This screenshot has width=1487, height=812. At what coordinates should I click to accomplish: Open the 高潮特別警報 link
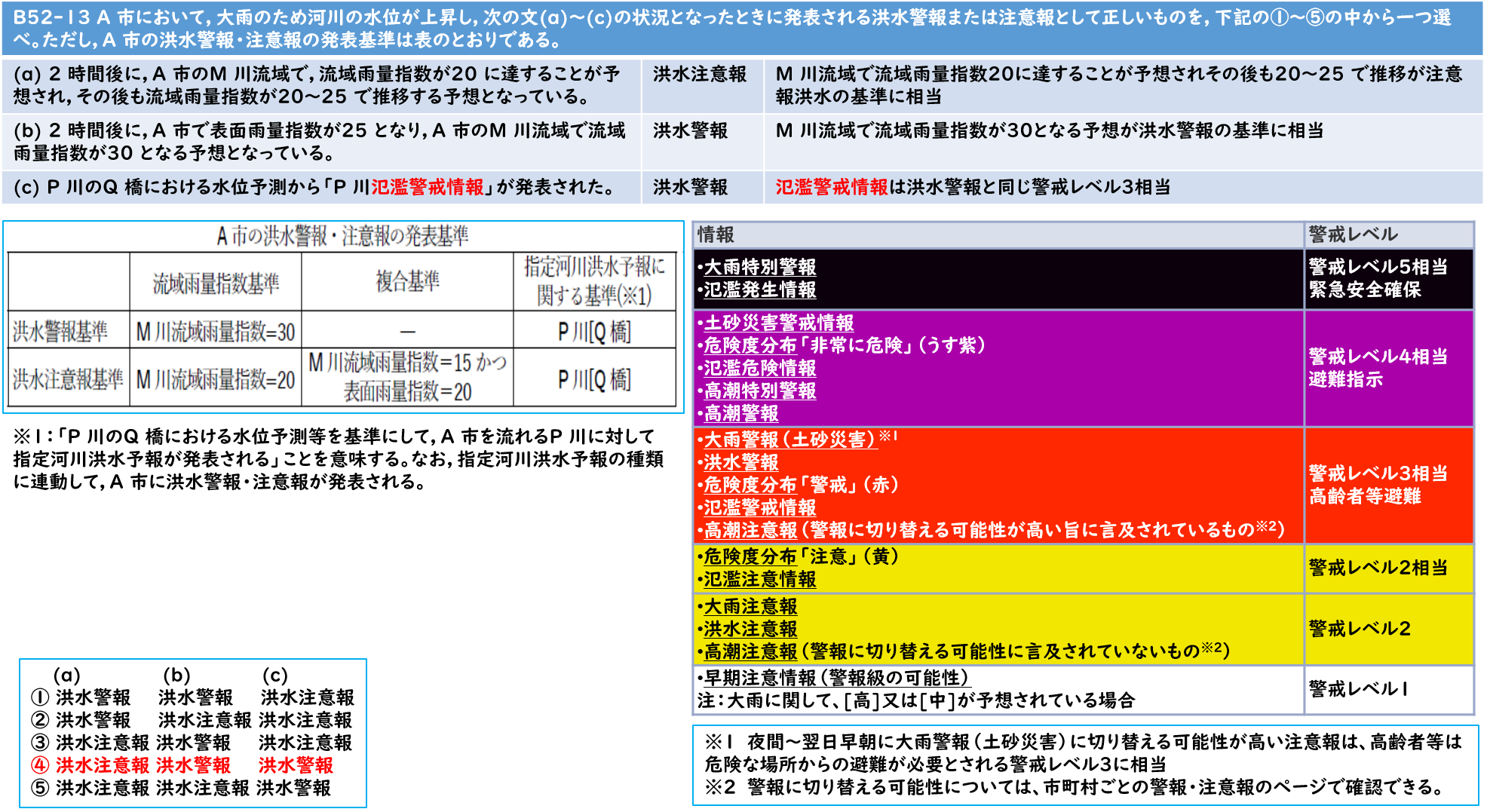coord(759,391)
